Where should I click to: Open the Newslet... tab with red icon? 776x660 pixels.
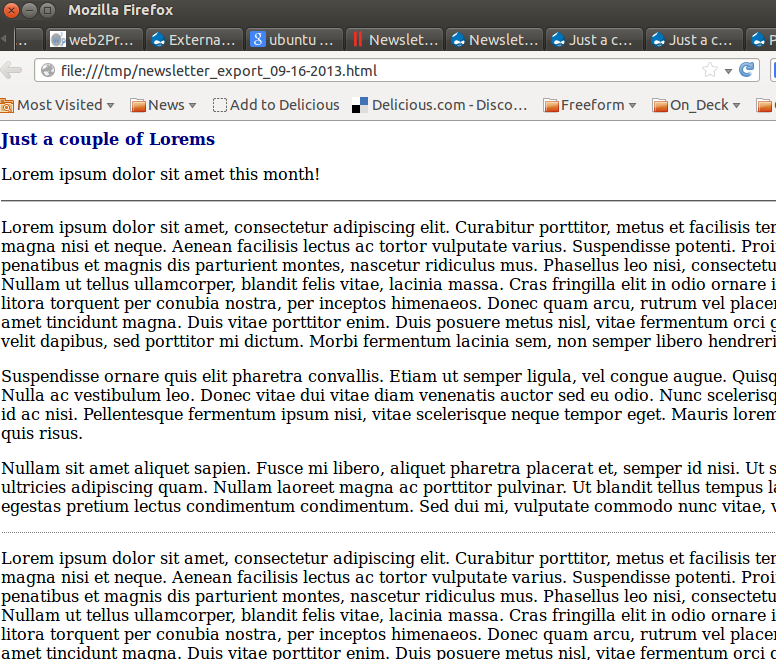394,40
